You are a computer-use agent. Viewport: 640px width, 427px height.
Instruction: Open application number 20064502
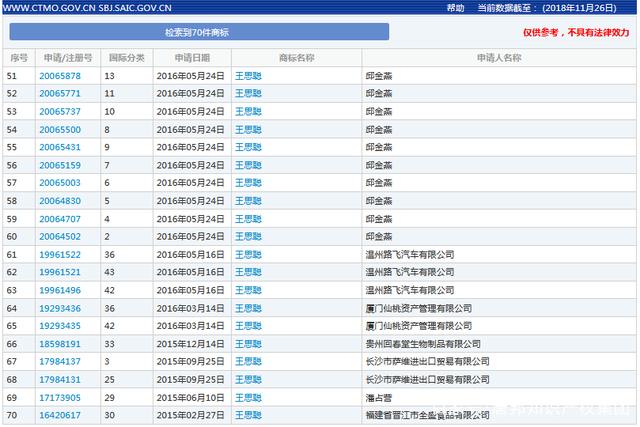click(60, 237)
